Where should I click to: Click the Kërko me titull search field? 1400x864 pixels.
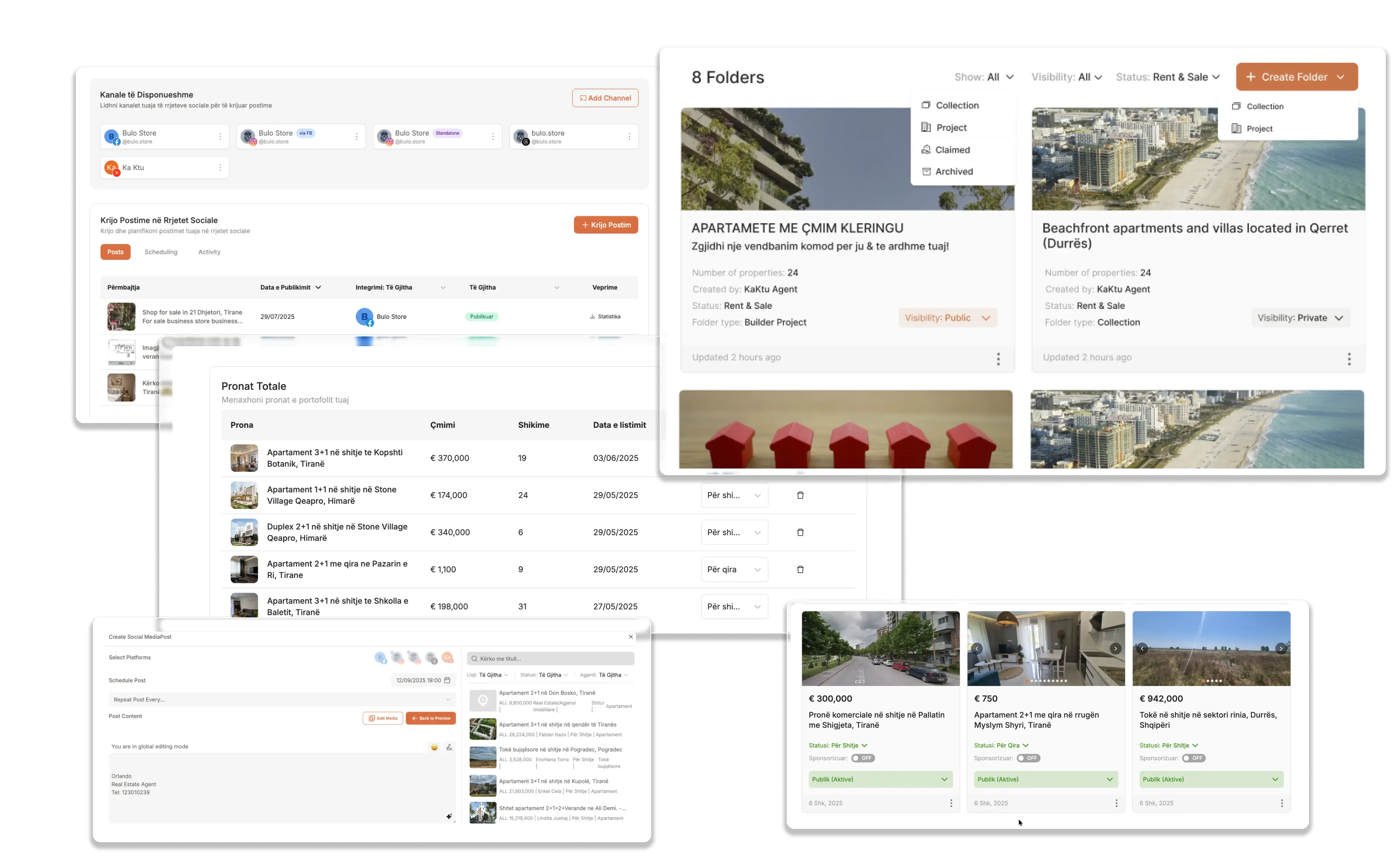click(x=550, y=658)
